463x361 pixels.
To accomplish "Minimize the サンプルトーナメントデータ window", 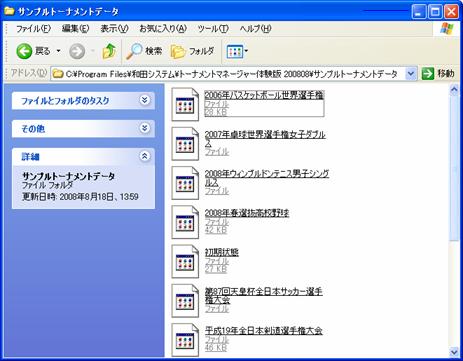I will click(x=419, y=12).
